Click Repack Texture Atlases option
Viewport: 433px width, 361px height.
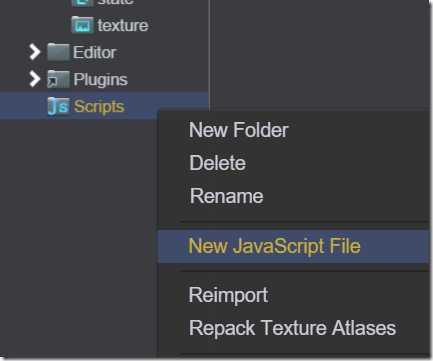click(x=293, y=328)
